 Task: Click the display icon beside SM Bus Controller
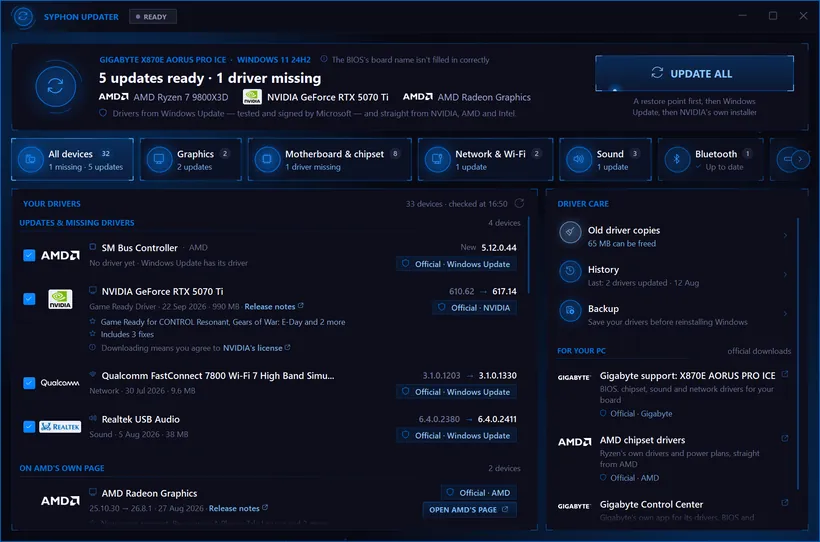pyautogui.click(x=93, y=246)
